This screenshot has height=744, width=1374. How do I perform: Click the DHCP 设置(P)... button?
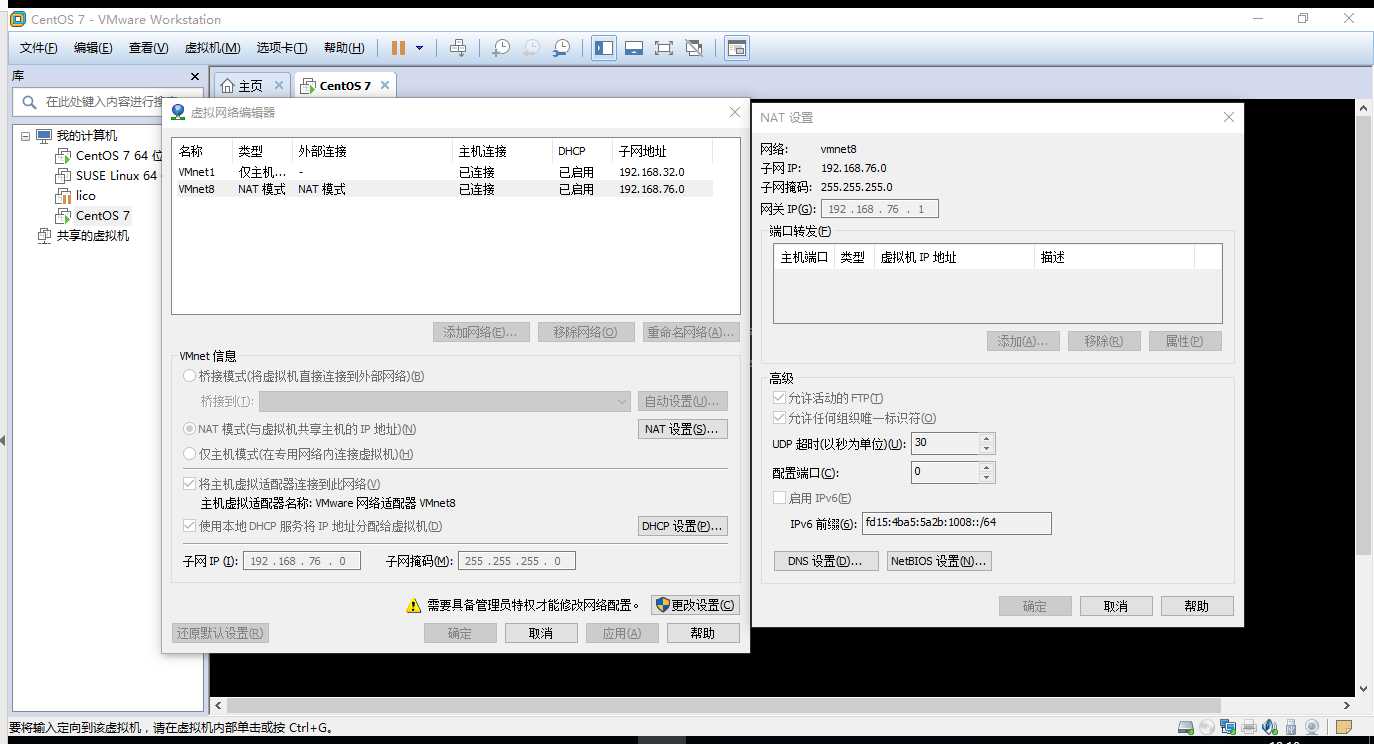click(683, 526)
